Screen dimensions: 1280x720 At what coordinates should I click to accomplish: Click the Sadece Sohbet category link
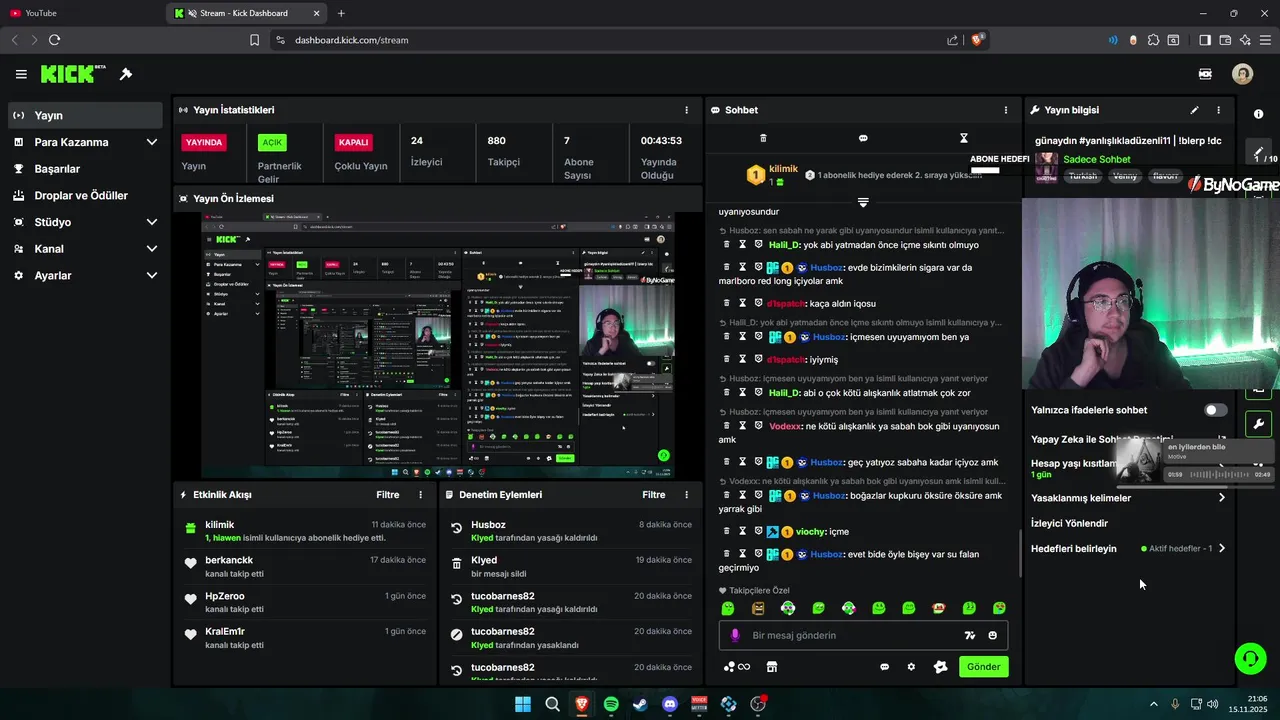point(1096,159)
